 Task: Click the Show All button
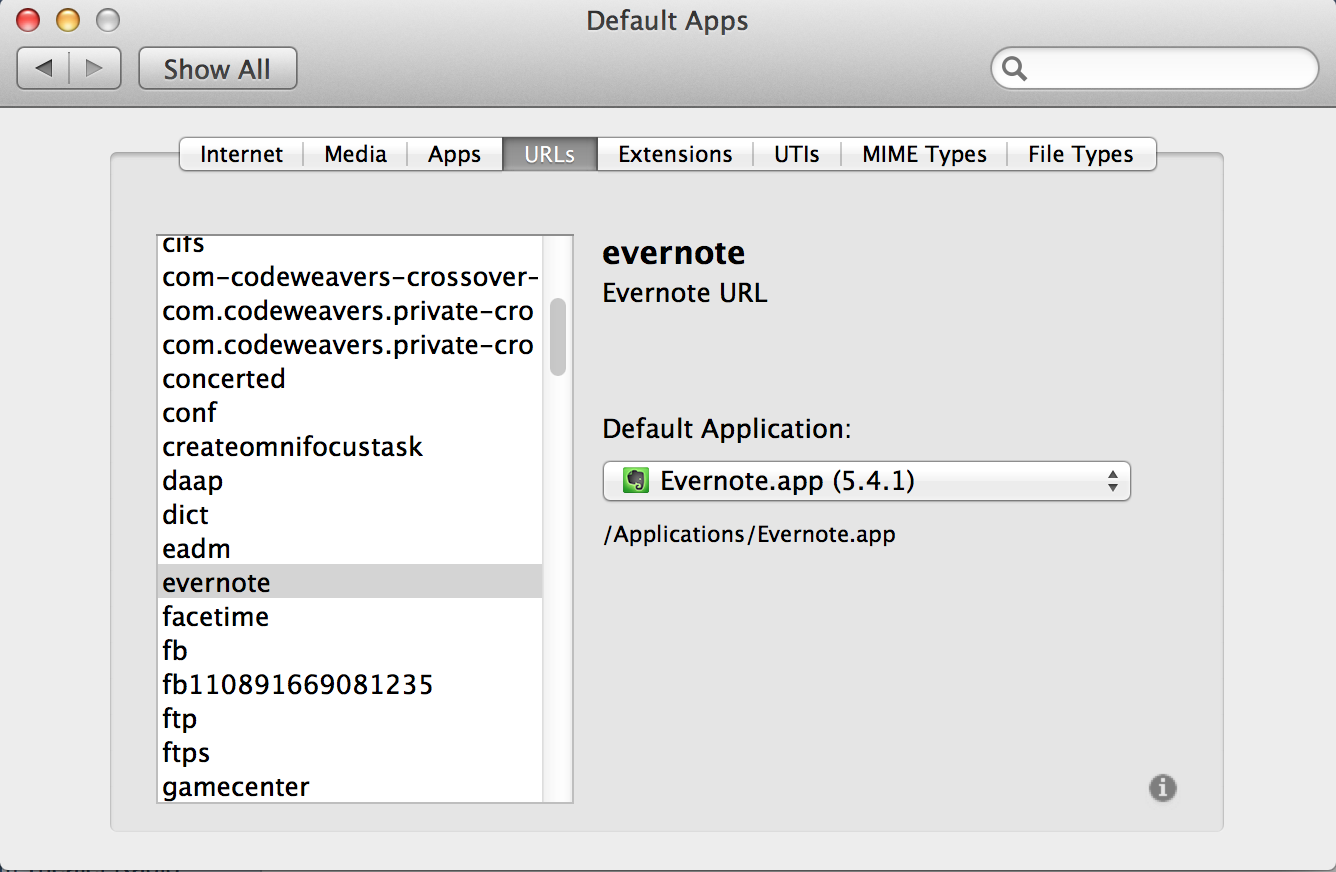[x=217, y=69]
